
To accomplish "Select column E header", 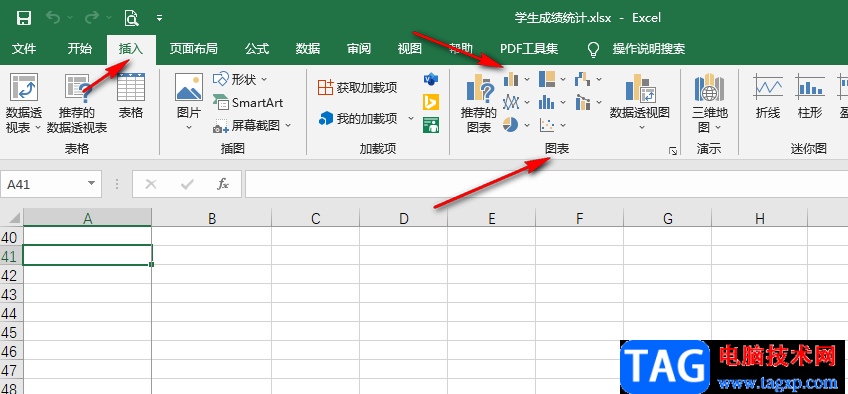I will tap(492, 218).
